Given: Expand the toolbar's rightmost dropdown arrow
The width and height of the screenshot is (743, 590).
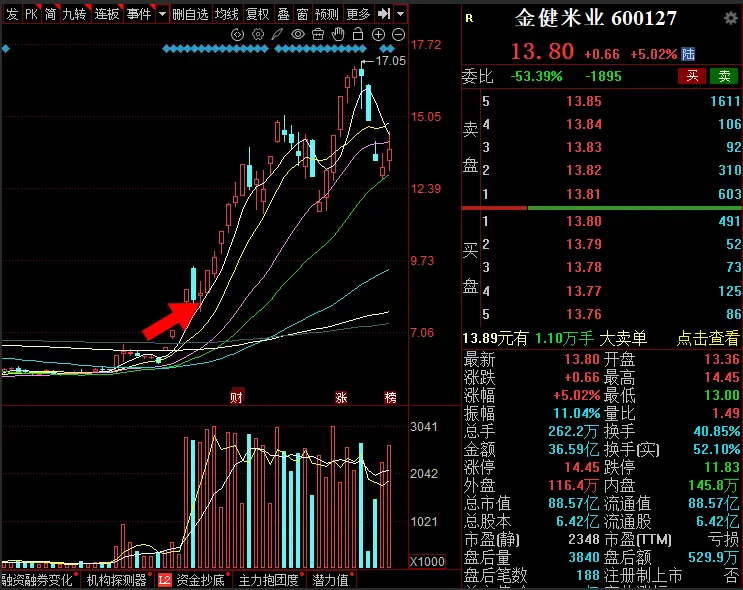Looking at the screenshot, I should [400, 14].
